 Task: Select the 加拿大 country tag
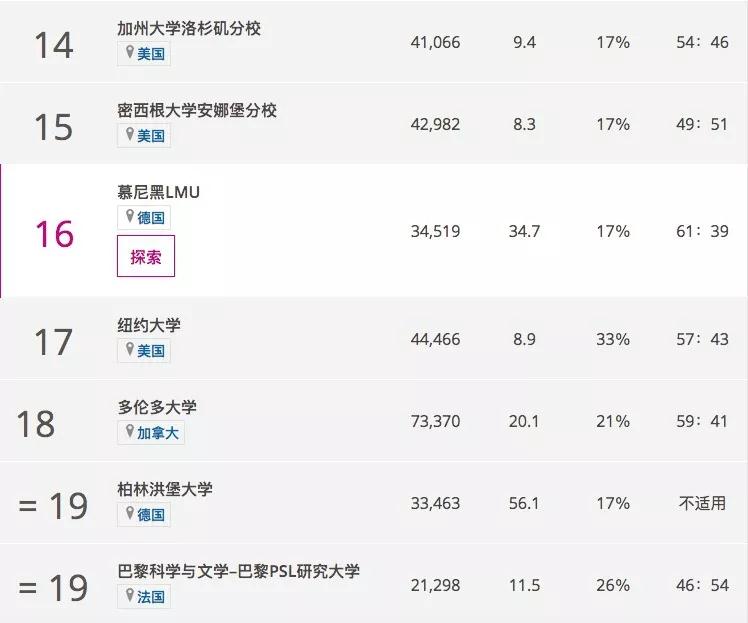tap(159, 433)
